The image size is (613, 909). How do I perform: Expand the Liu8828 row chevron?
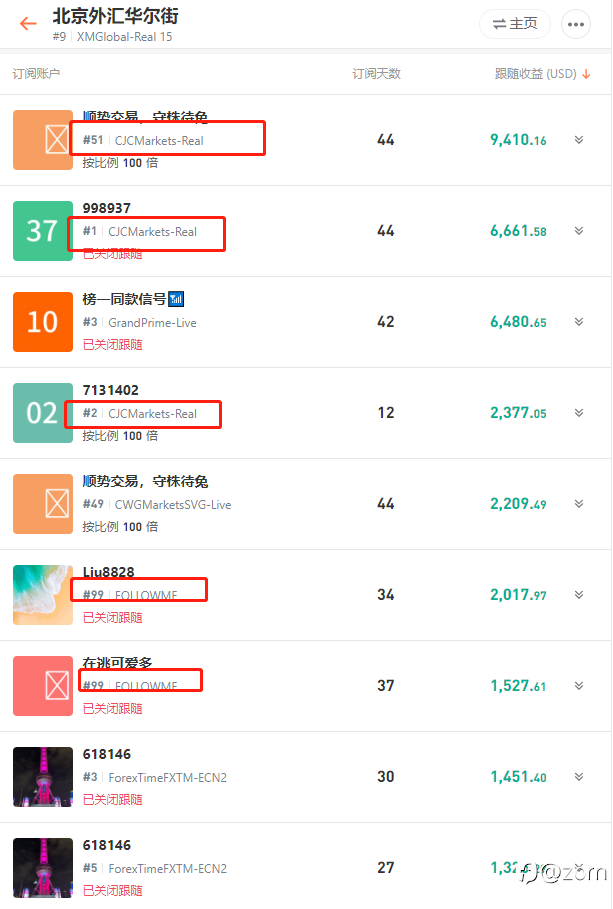578,595
